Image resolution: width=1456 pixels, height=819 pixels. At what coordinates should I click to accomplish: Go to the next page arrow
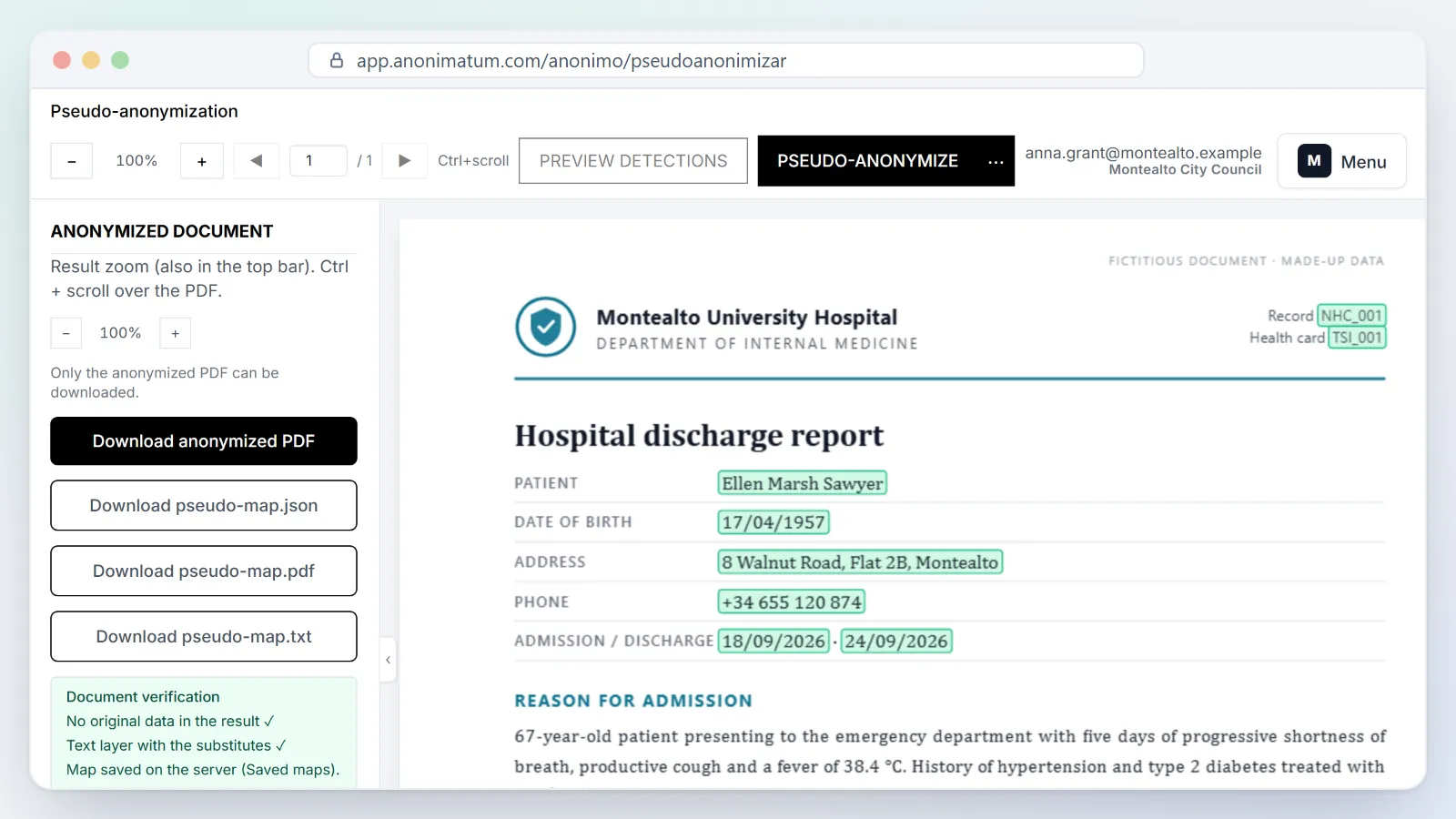coord(405,161)
